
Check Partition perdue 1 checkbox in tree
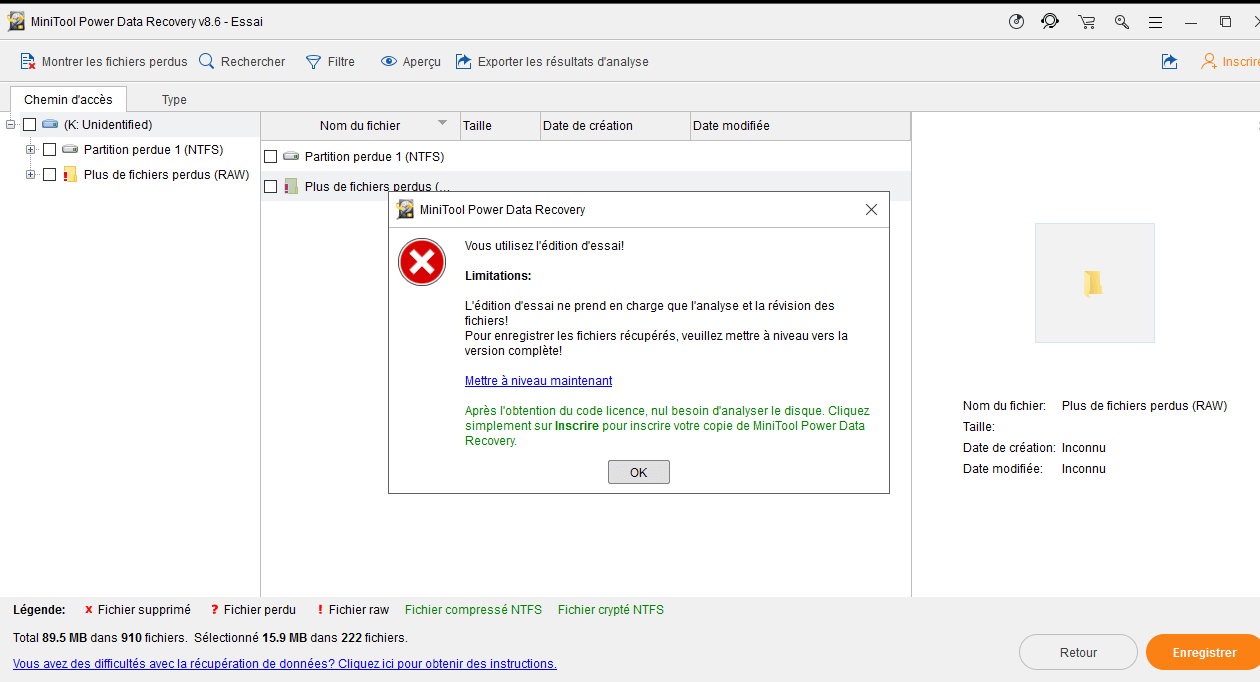coord(49,150)
